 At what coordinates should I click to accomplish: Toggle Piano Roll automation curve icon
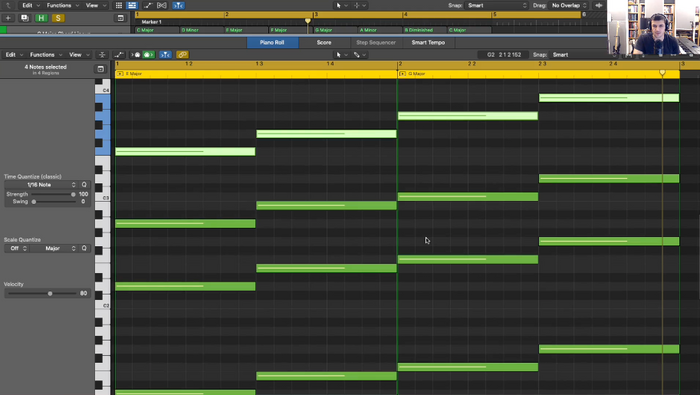[119, 54]
